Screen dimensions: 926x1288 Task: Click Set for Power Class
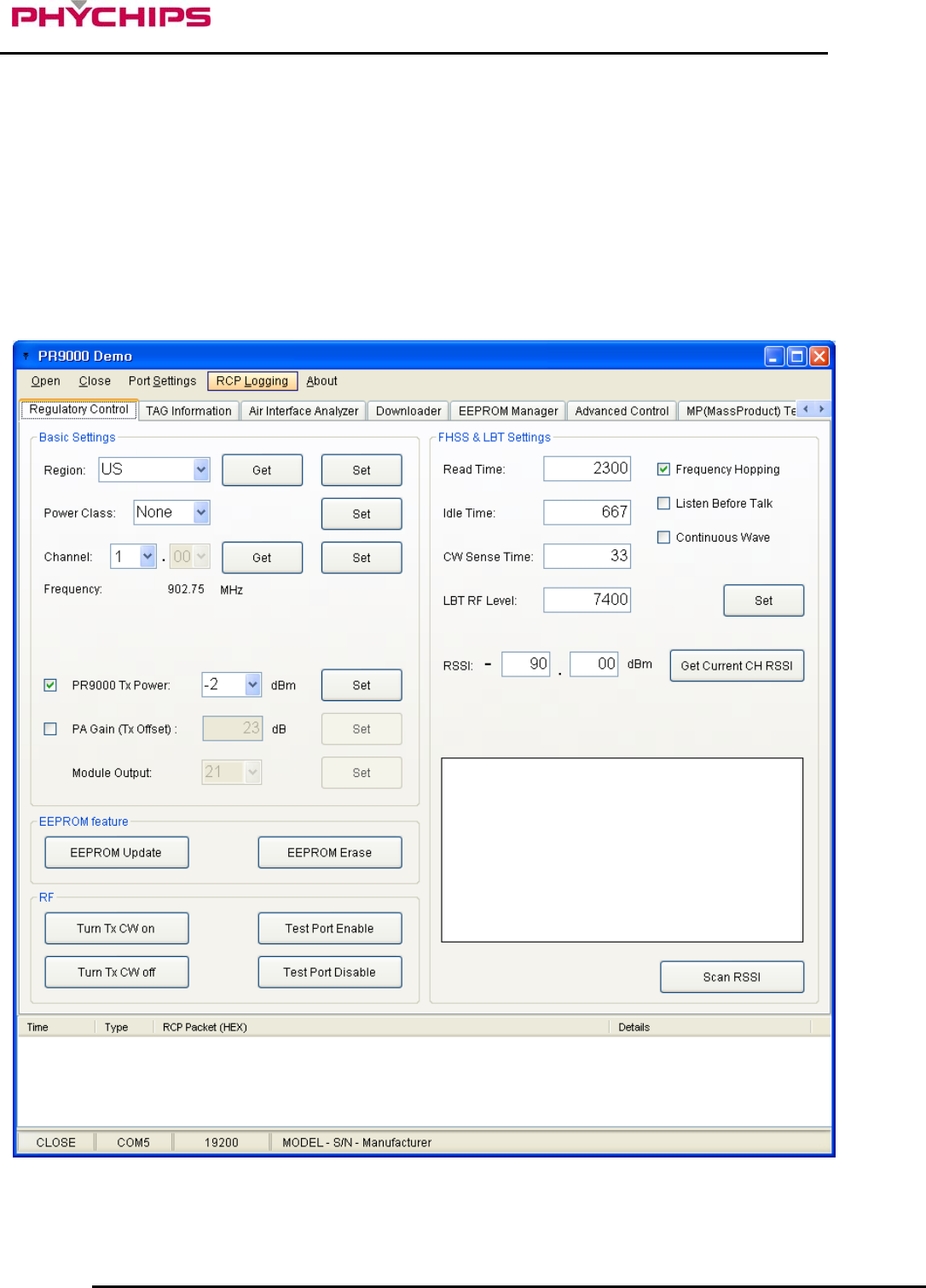click(x=362, y=513)
